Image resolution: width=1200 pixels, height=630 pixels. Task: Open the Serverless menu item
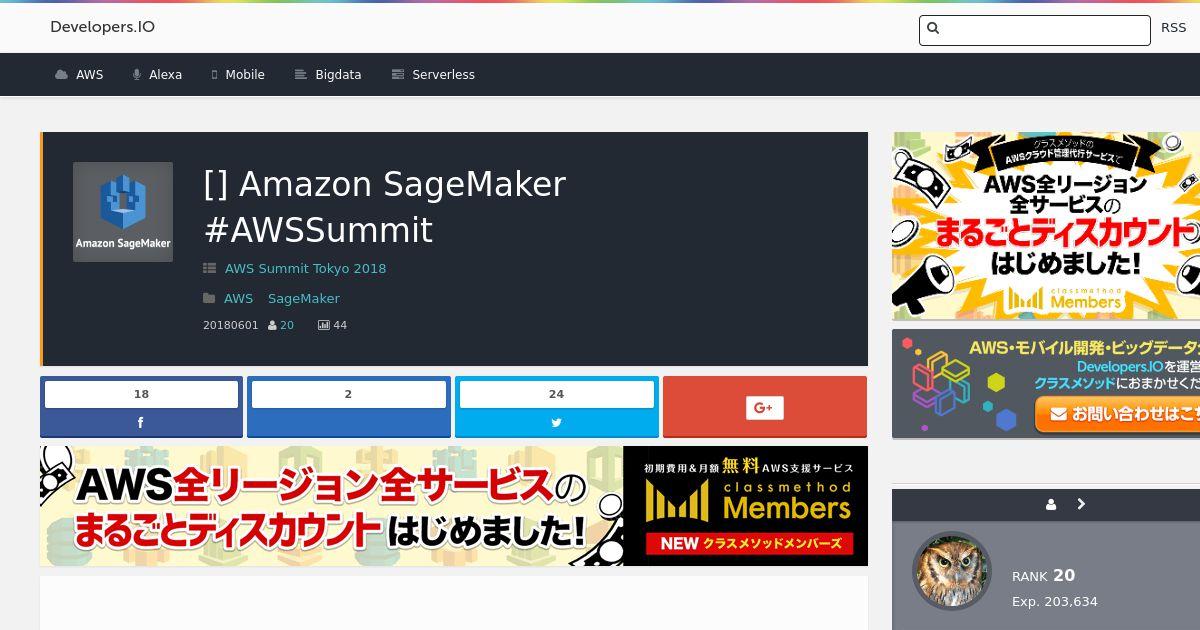coord(433,75)
